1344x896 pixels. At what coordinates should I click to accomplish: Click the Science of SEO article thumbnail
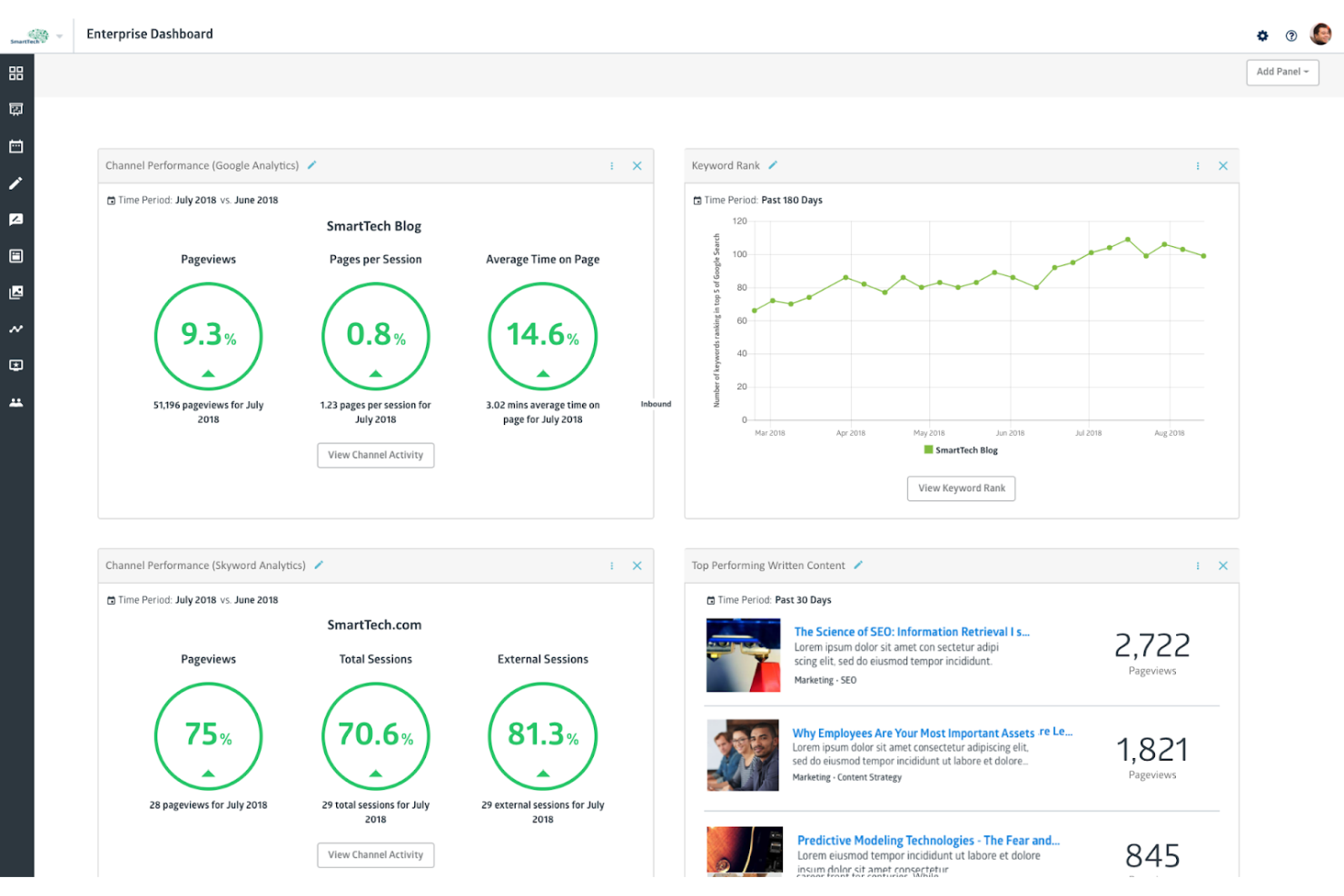[743, 655]
